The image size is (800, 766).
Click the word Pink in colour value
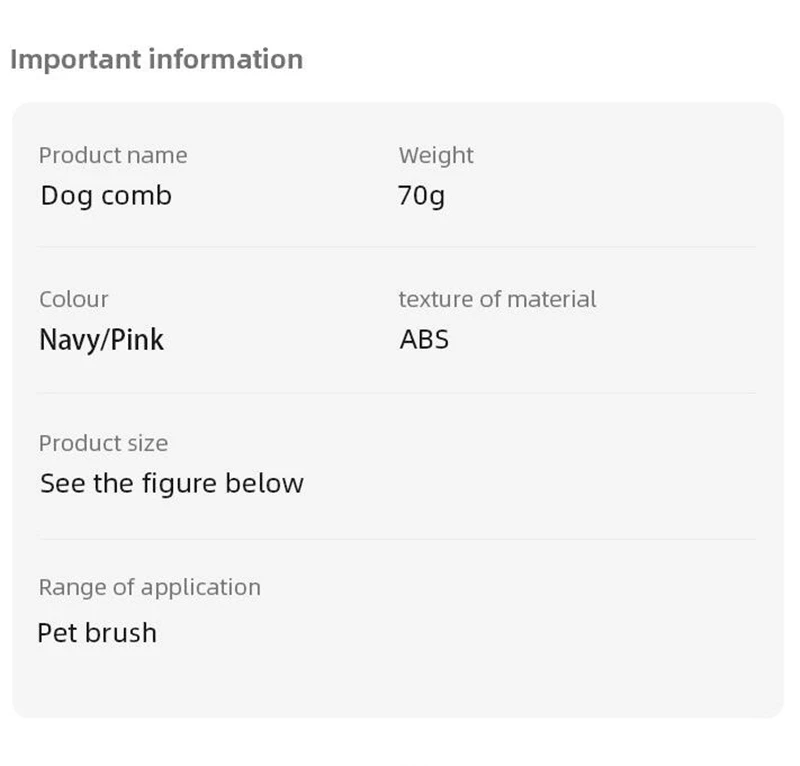137,340
